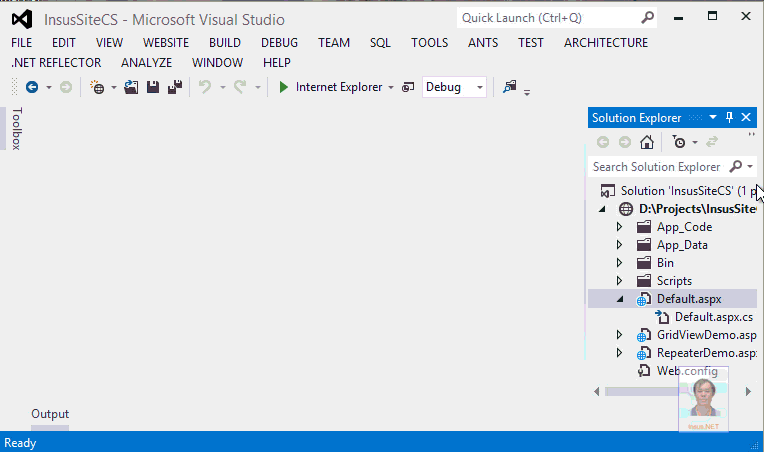Open the DEBUG menu
The image size is (764, 452).
pyautogui.click(x=279, y=43)
